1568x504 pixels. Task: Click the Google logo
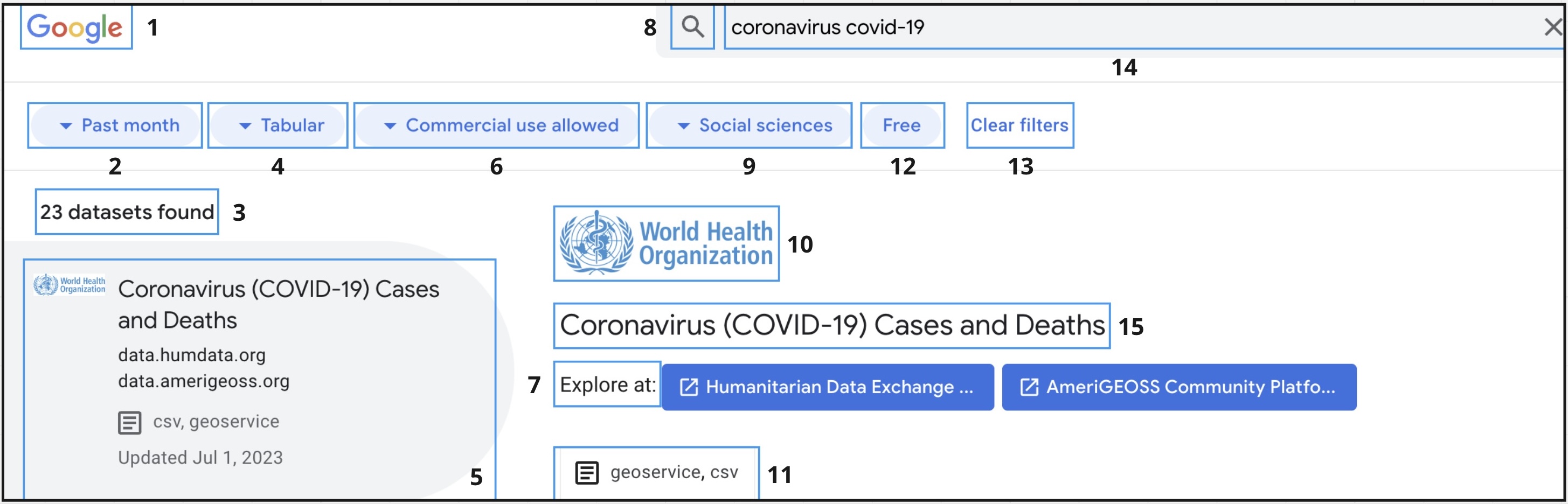click(x=75, y=27)
